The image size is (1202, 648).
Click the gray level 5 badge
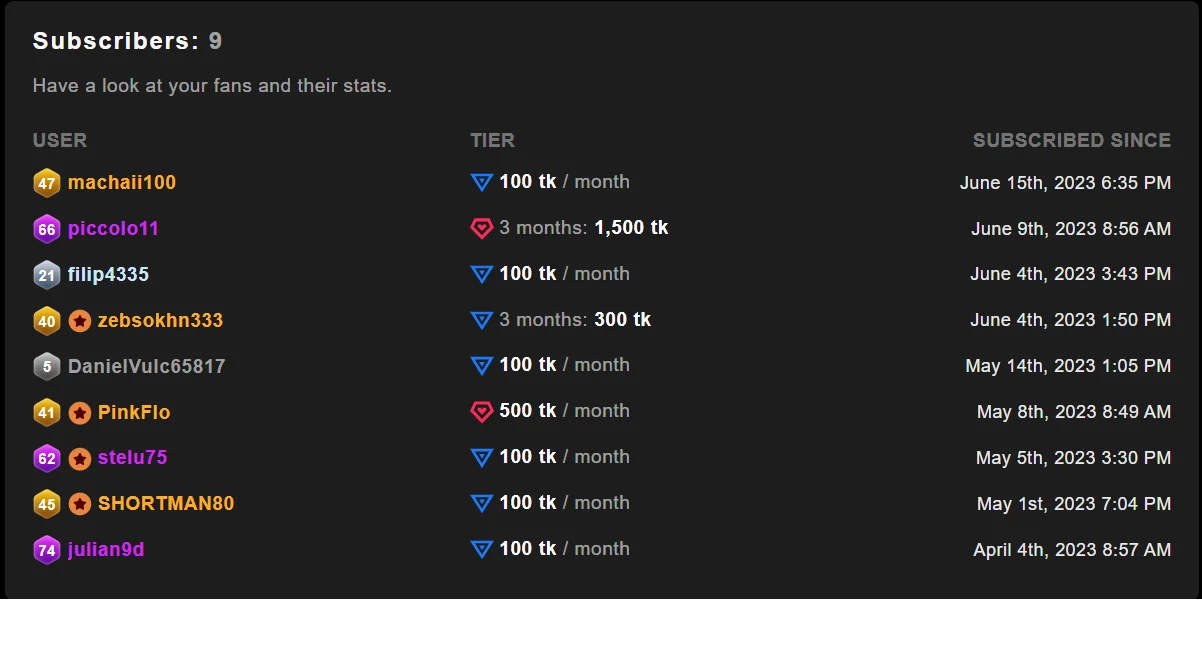tap(47, 367)
